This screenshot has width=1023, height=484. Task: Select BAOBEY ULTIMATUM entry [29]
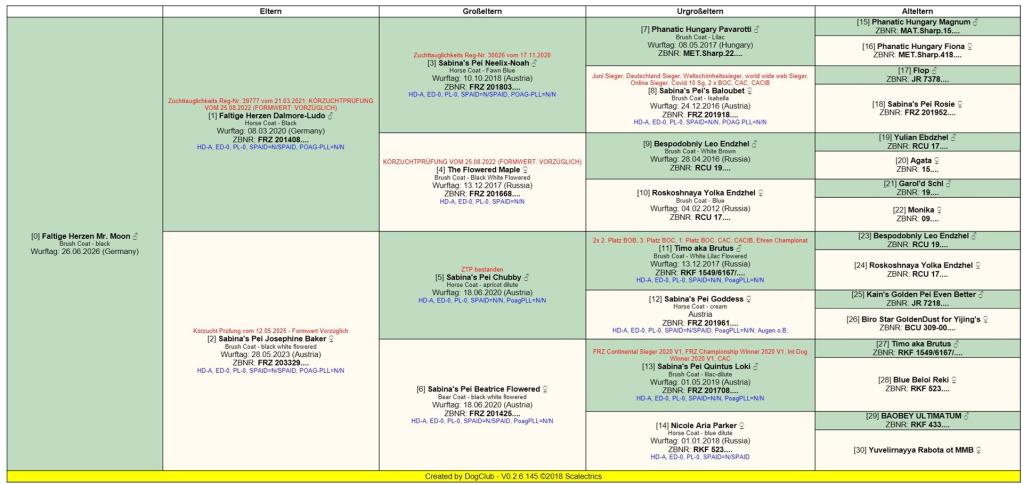919,416
